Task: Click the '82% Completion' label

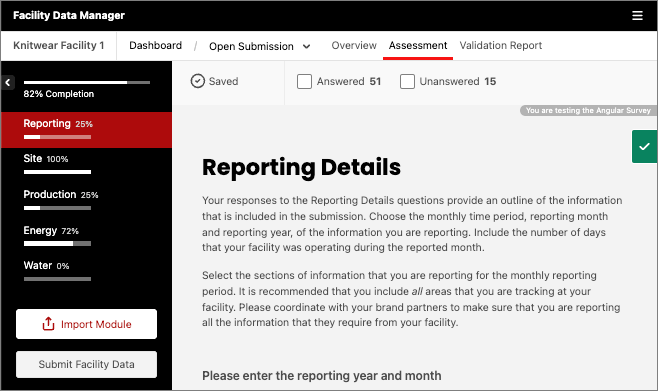Action: click(59, 94)
